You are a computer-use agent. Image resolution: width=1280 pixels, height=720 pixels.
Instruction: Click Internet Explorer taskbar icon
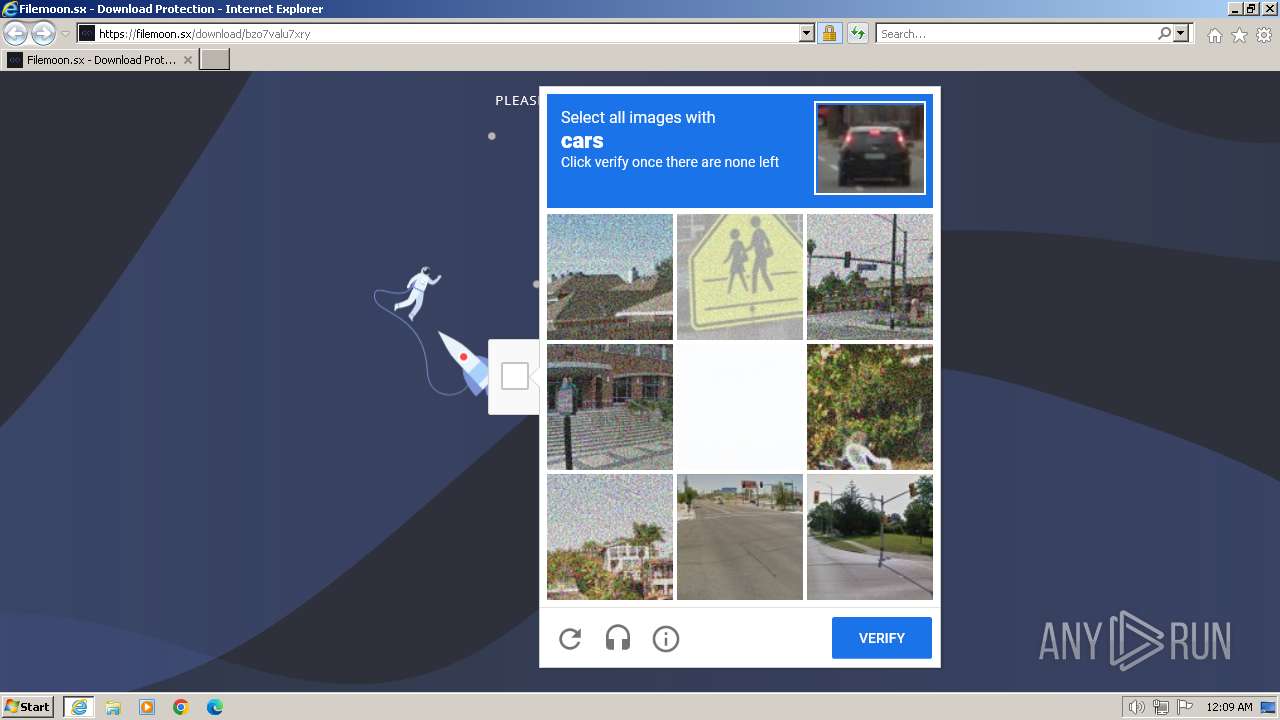(79, 707)
